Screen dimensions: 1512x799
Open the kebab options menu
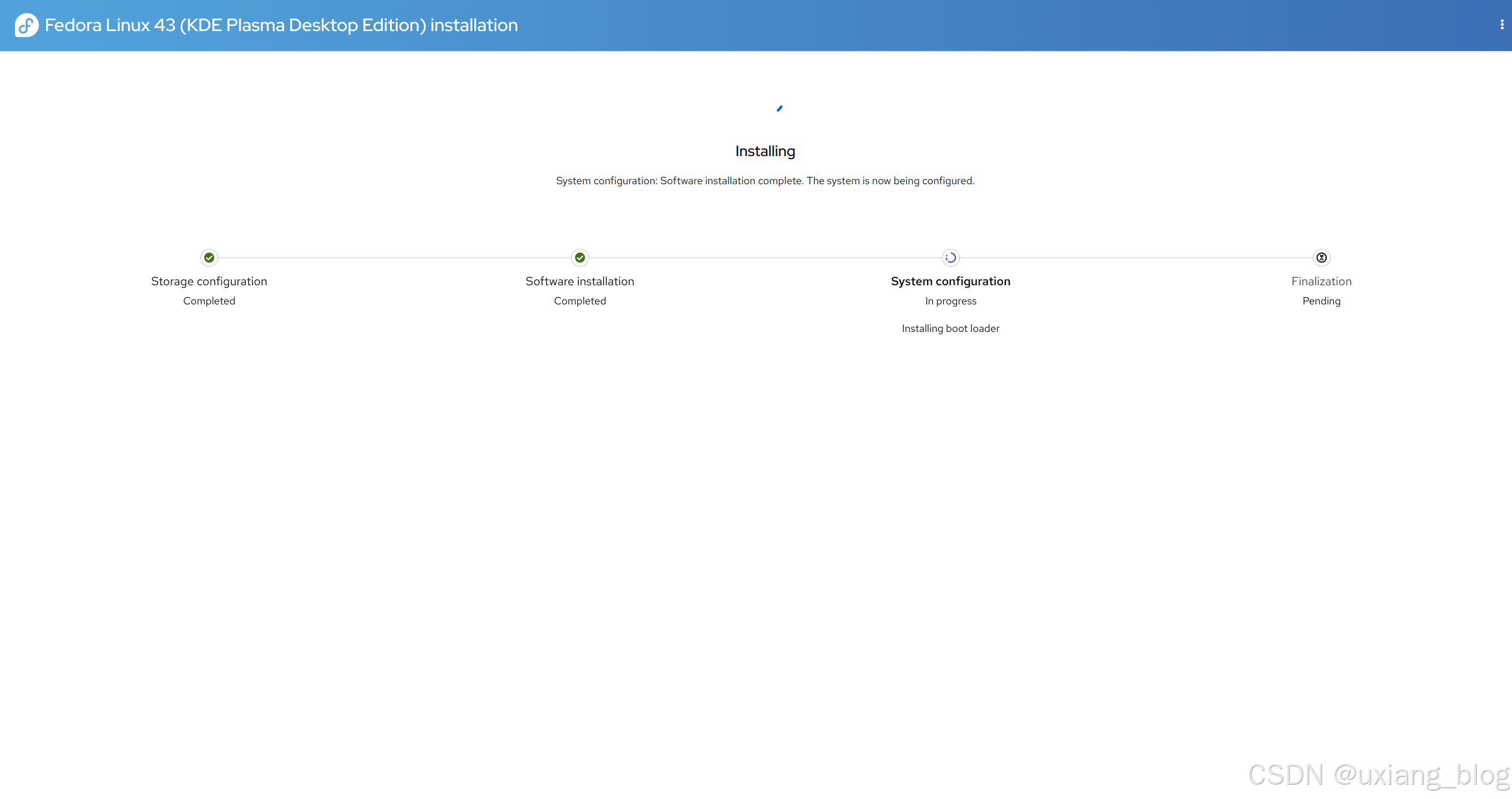tap(1501, 25)
